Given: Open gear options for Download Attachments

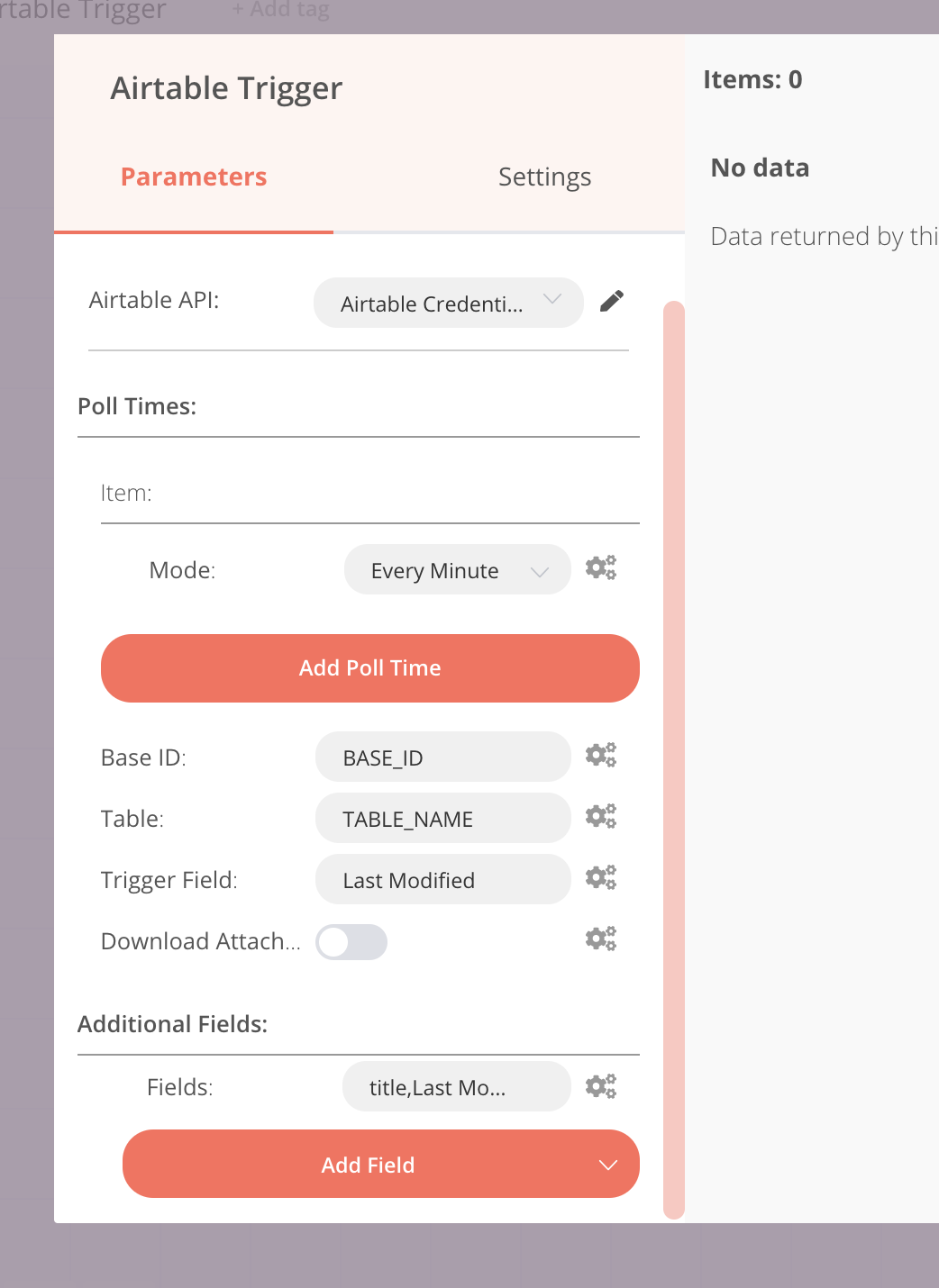Looking at the screenshot, I should click(600, 939).
